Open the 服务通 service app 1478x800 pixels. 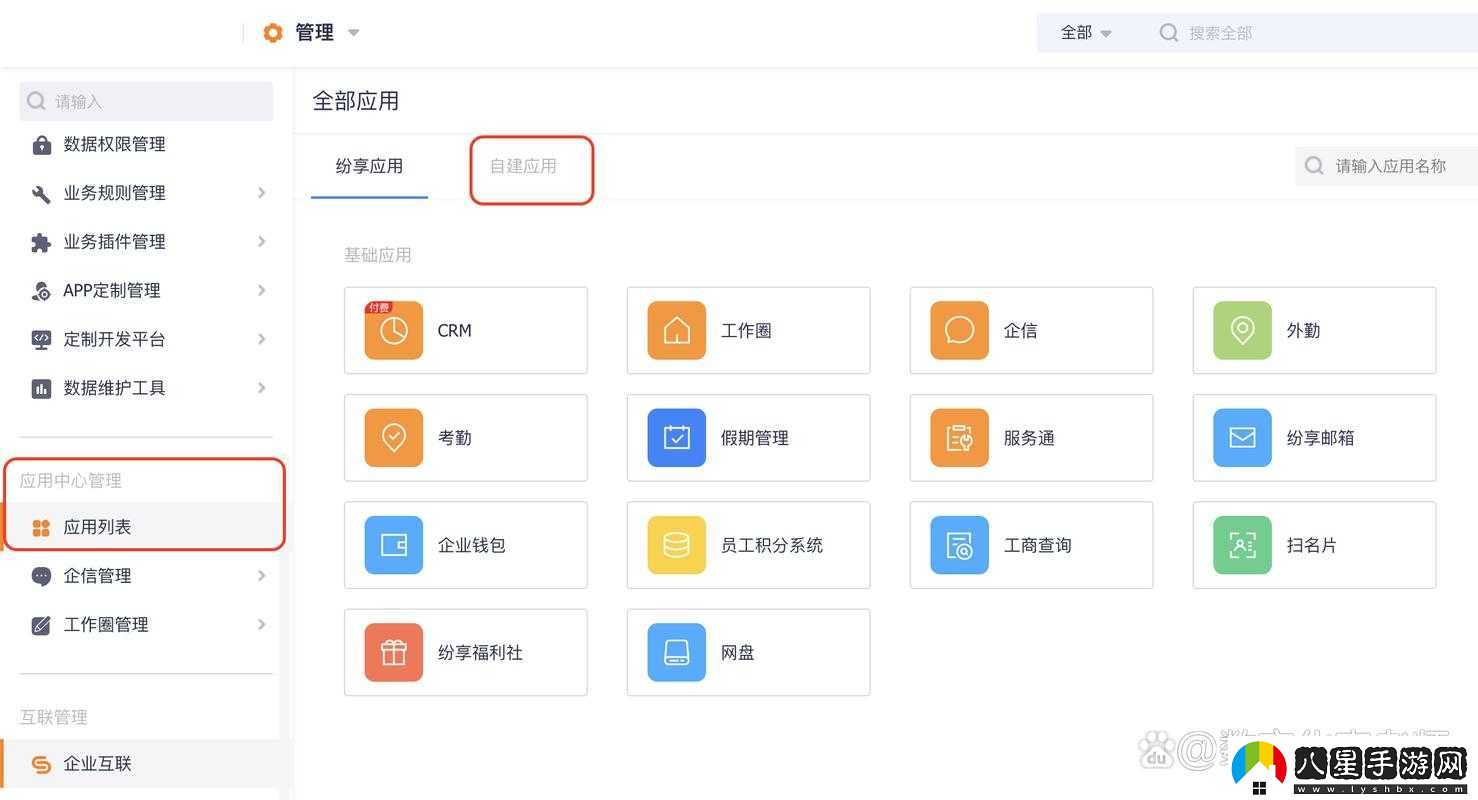coord(1030,437)
